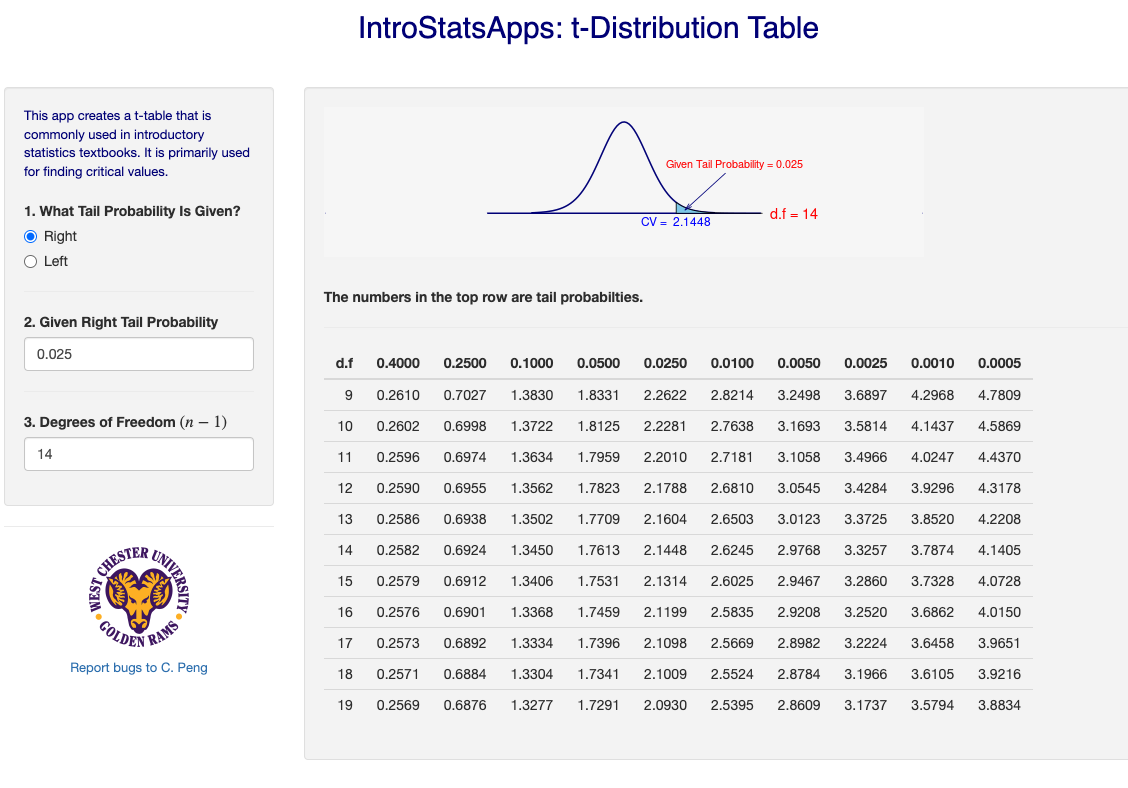This screenshot has height=788, width=1128.
Task: Click the Given Right Tail Probability input field
Action: 139,354
